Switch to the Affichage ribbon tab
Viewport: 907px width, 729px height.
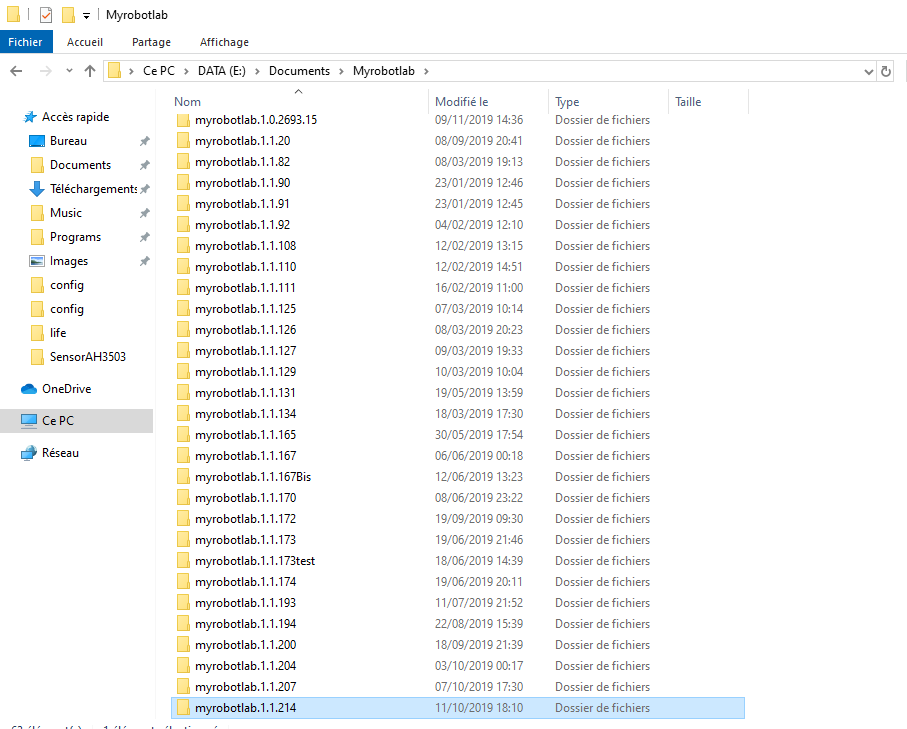coord(224,42)
